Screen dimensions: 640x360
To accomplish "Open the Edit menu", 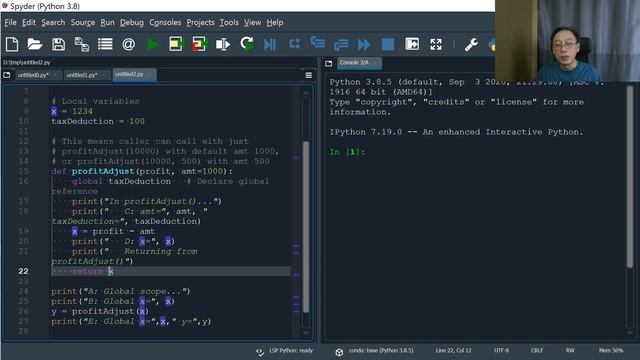I will point(29,22).
